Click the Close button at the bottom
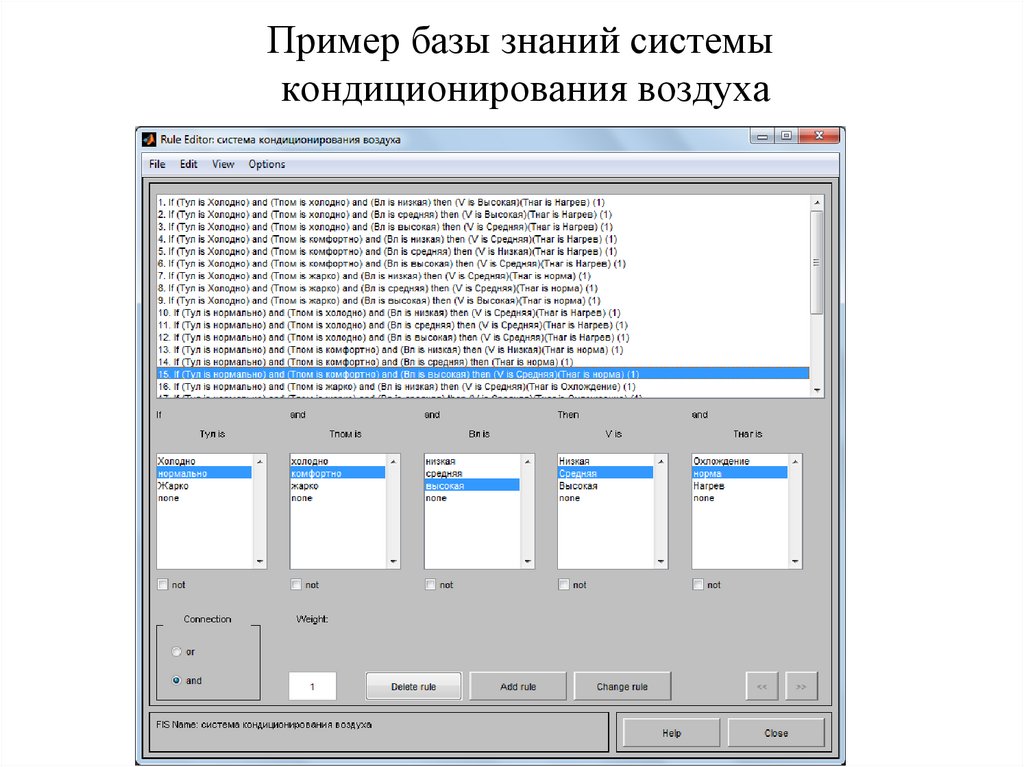1024x767 pixels. [776, 733]
